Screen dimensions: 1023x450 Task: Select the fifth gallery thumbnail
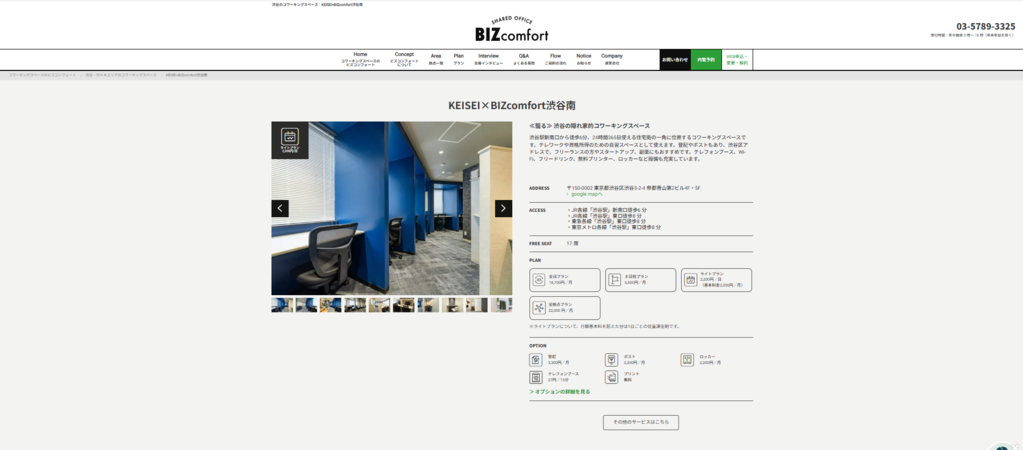click(380, 305)
